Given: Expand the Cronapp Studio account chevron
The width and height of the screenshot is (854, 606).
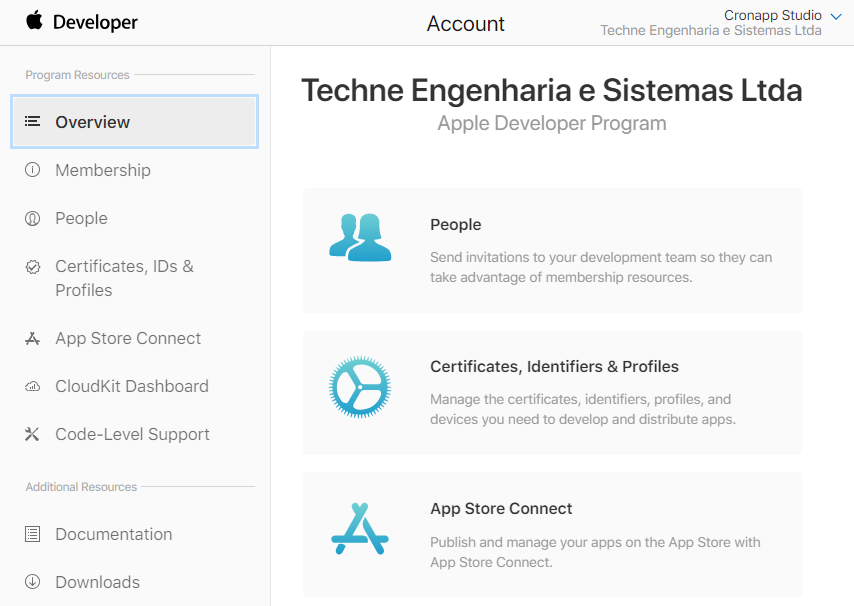Looking at the screenshot, I should coord(836,16).
